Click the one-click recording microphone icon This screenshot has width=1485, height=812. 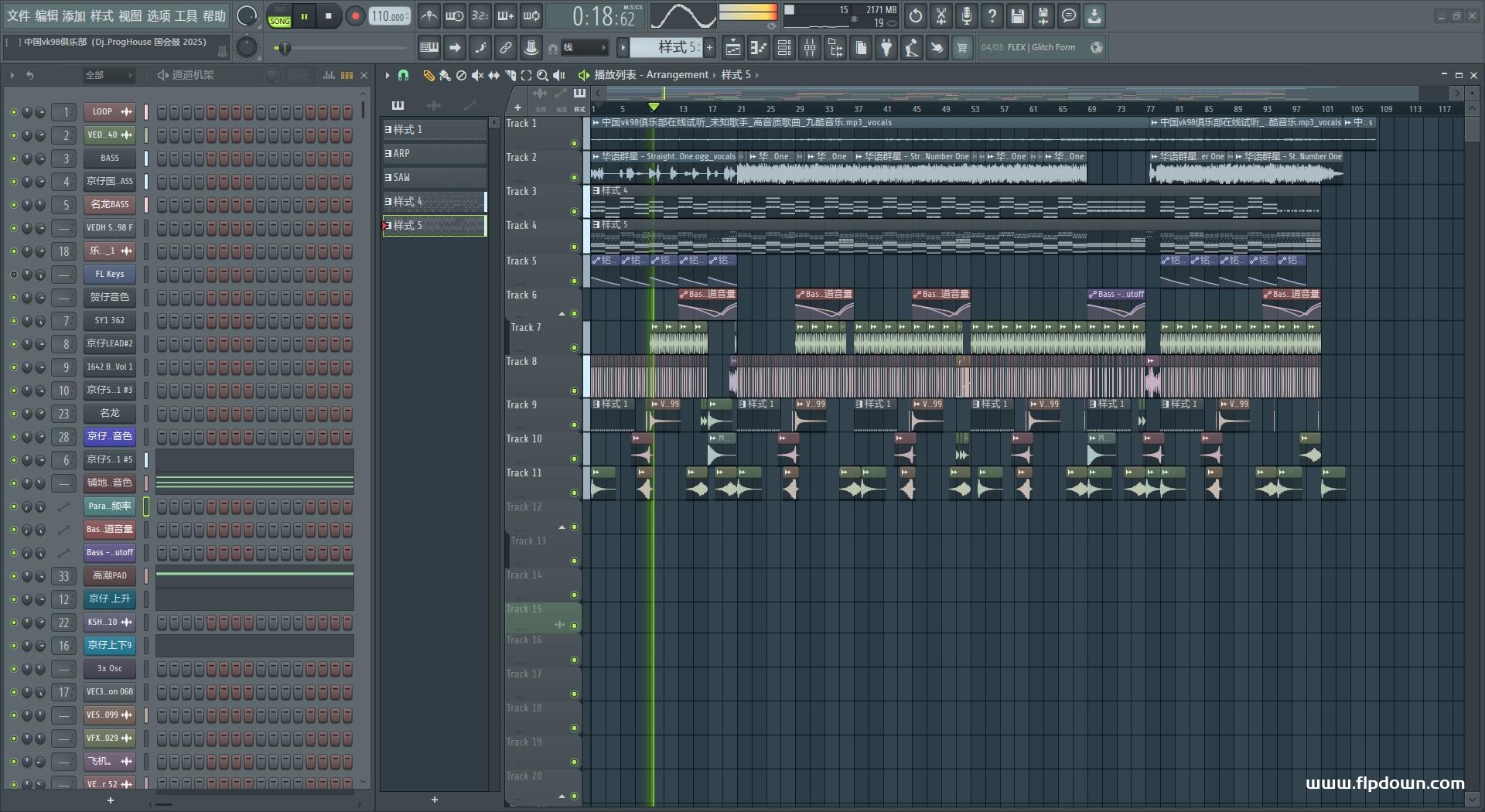pyautogui.click(x=967, y=15)
